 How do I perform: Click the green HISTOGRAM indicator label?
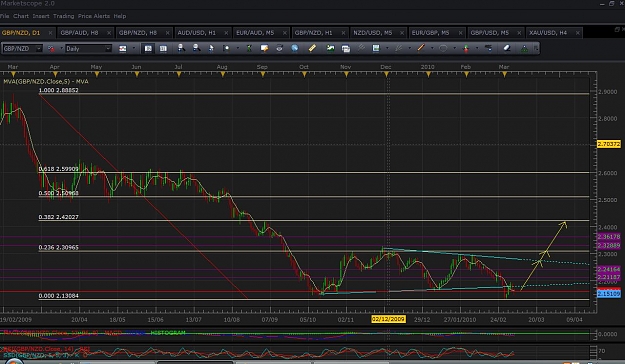(x=168, y=333)
